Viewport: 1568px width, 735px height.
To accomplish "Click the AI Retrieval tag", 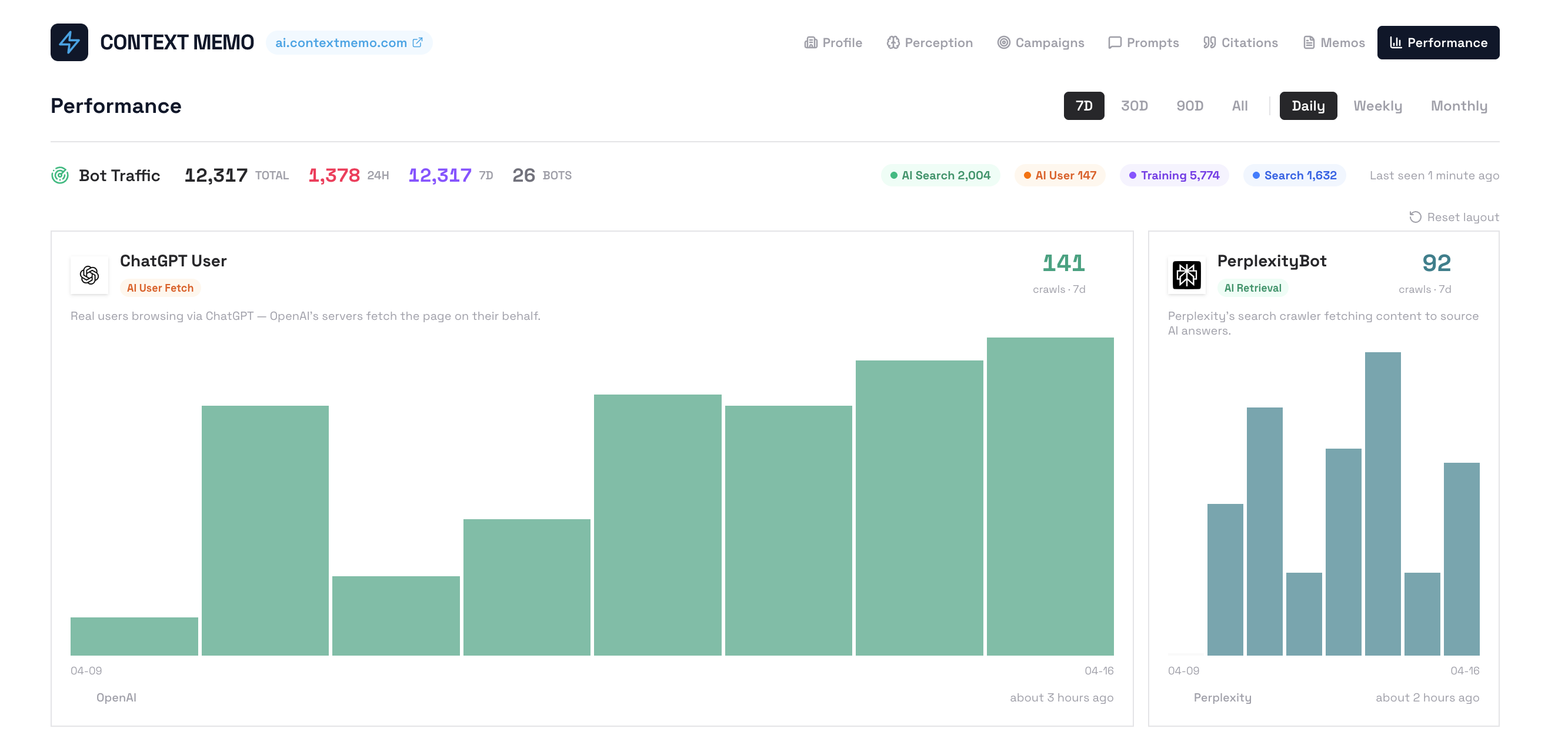I will tap(1252, 288).
